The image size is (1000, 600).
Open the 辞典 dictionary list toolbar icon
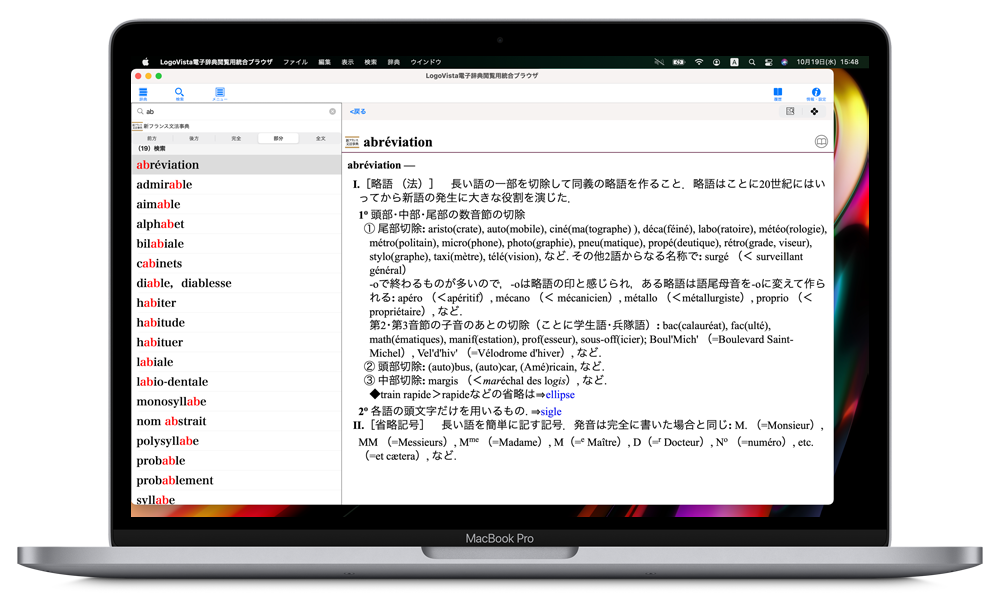click(x=143, y=94)
